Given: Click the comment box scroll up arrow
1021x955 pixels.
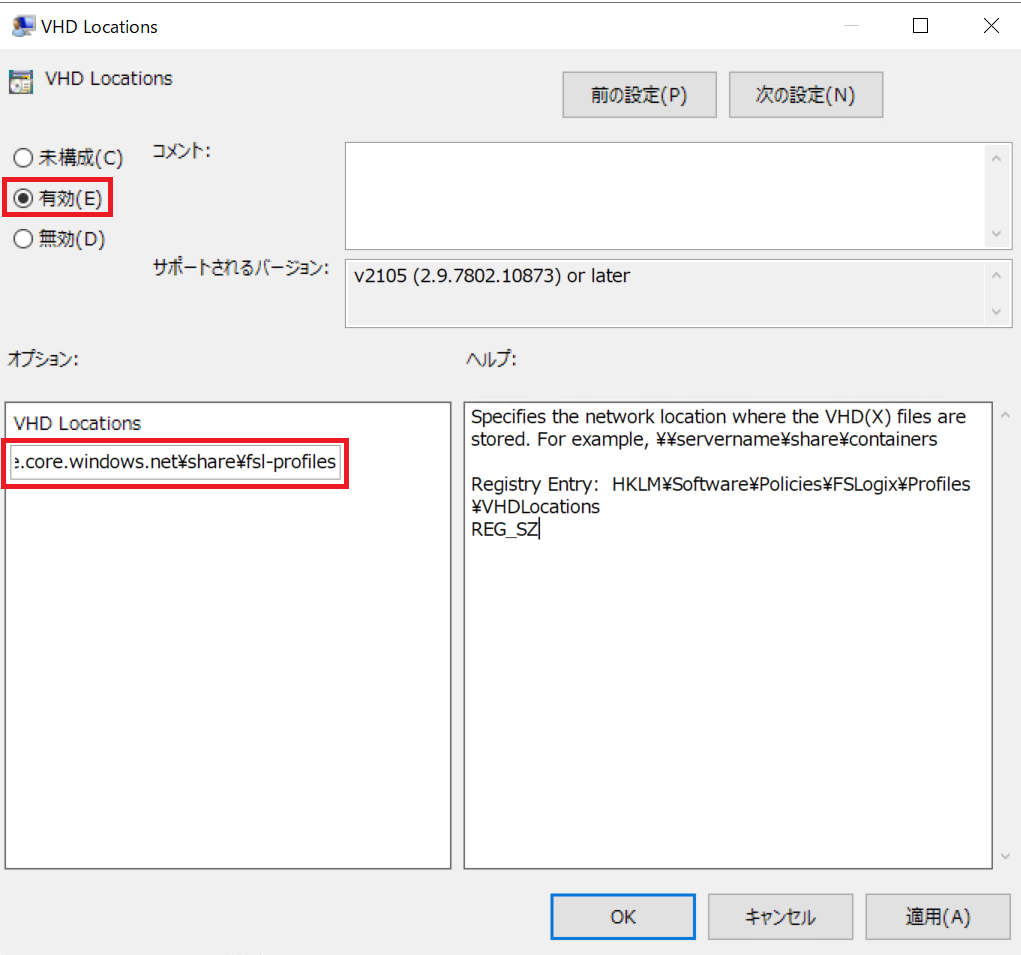Looking at the screenshot, I should point(996,158).
